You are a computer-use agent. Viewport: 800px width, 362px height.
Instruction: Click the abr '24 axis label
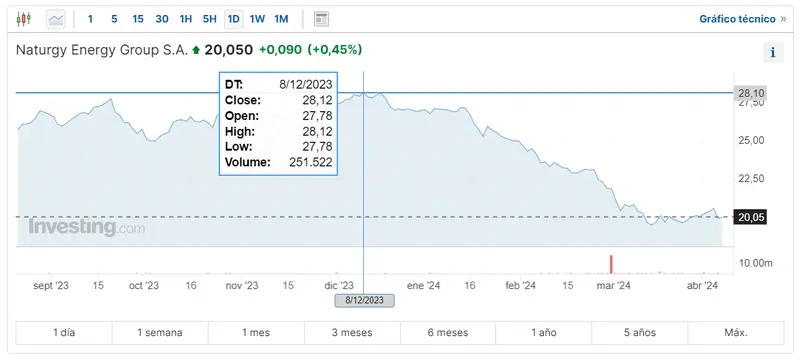pyautogui.click(x=703, y=286)
